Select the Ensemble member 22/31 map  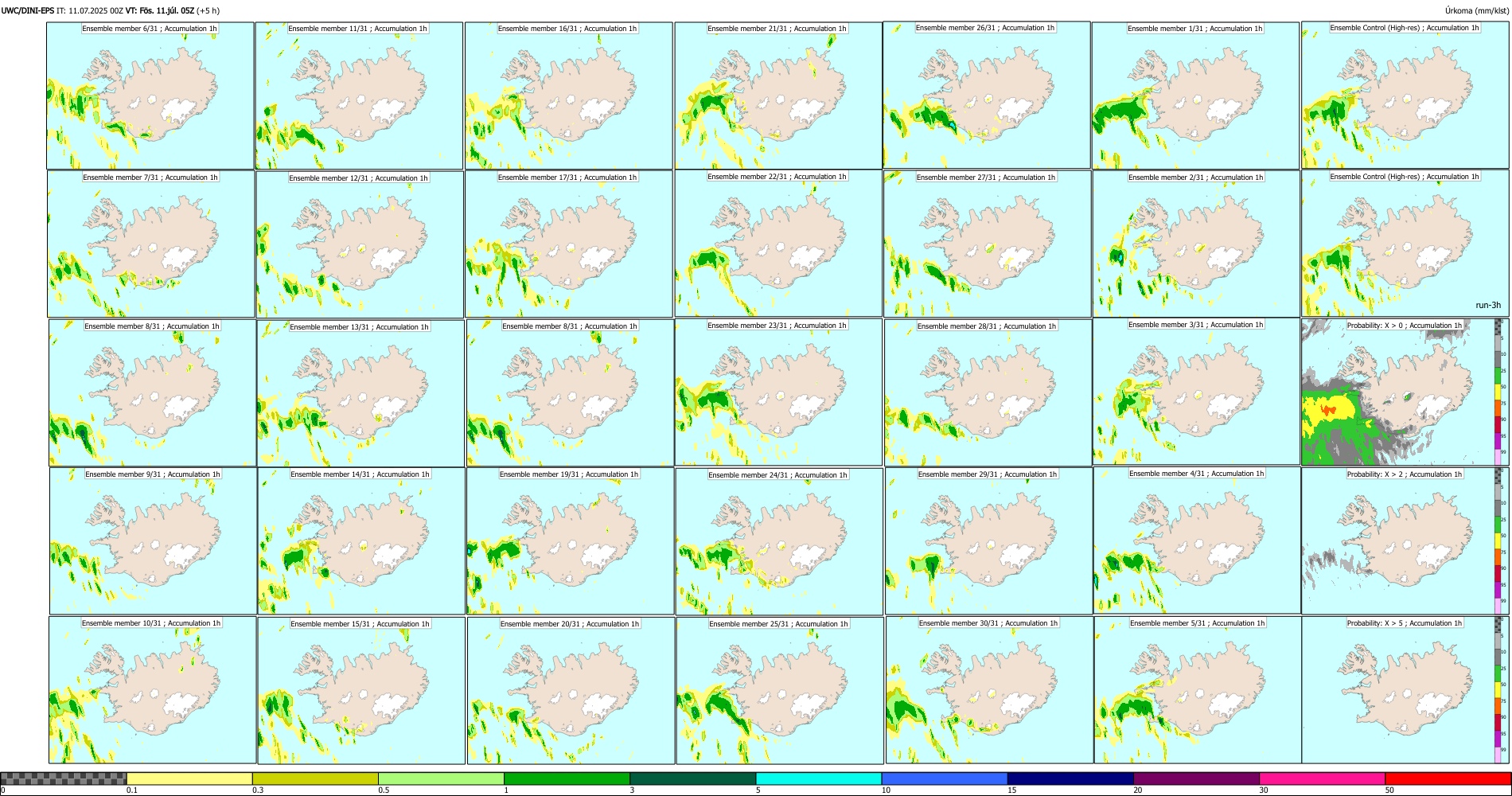tap(778, 244)
